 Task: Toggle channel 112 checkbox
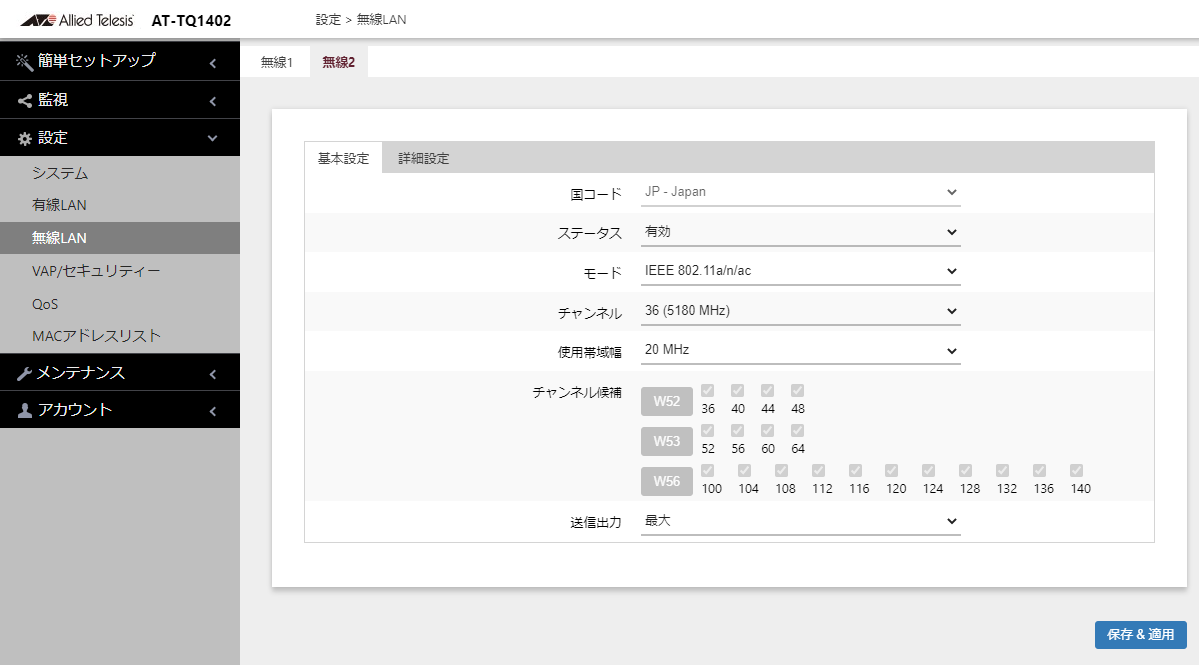tap(818, 470)
